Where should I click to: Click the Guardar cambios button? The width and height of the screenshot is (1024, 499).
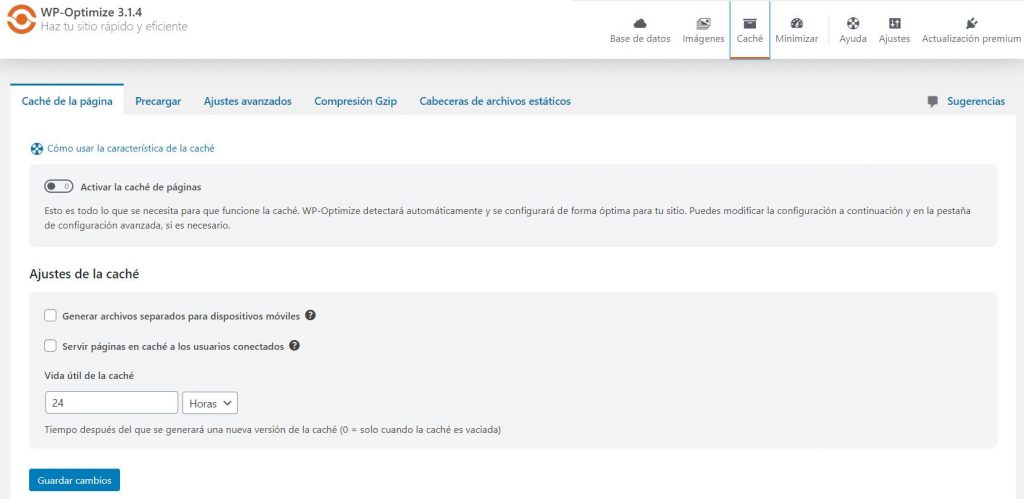pos(74,480)
